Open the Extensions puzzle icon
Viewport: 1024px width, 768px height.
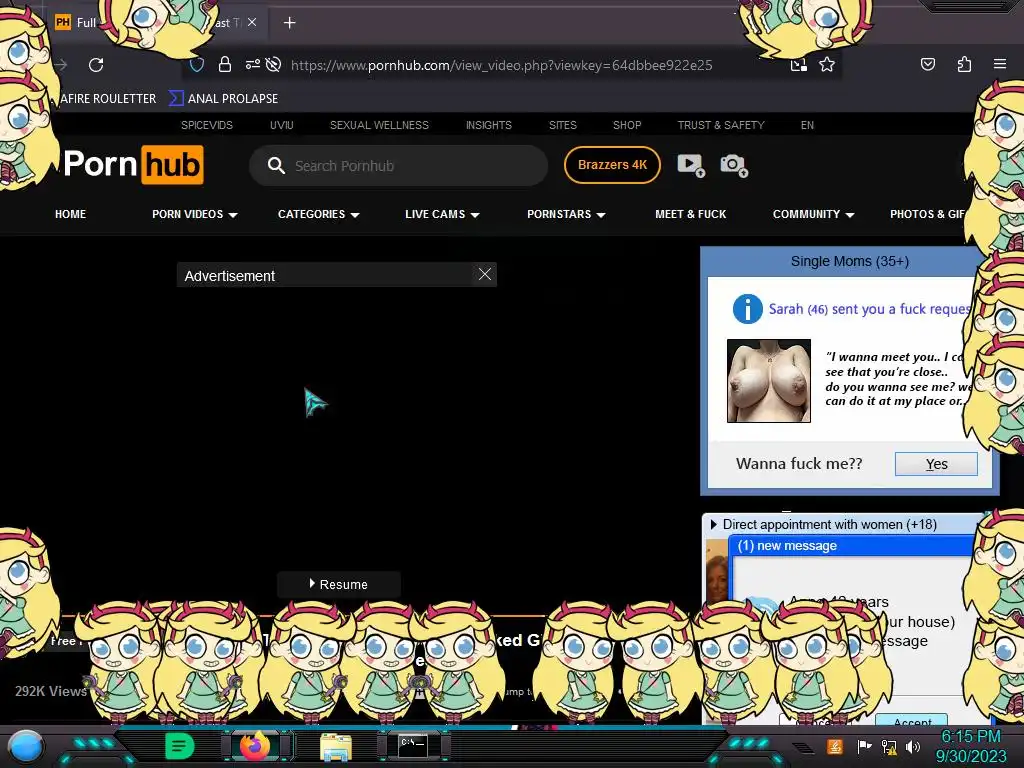pyautogui.click(x=964, y=64)
